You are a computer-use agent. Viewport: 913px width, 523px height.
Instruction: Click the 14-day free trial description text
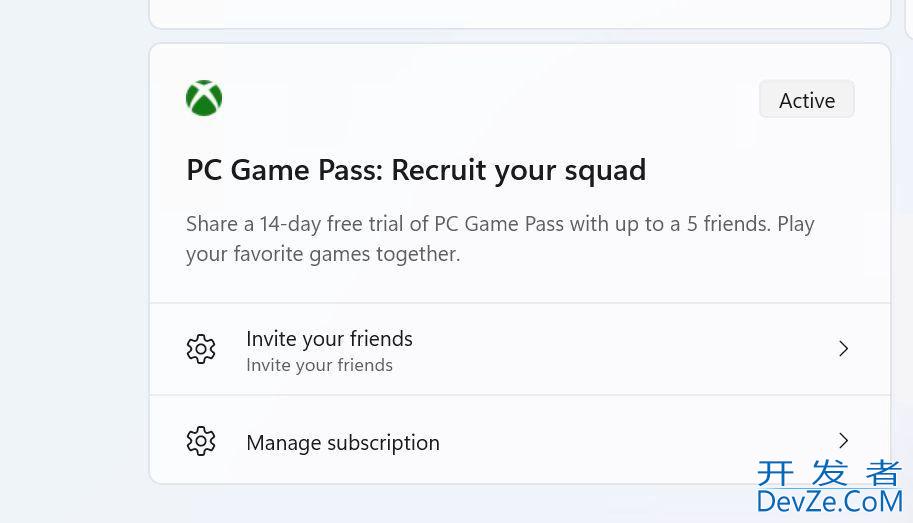click(500, 239)
